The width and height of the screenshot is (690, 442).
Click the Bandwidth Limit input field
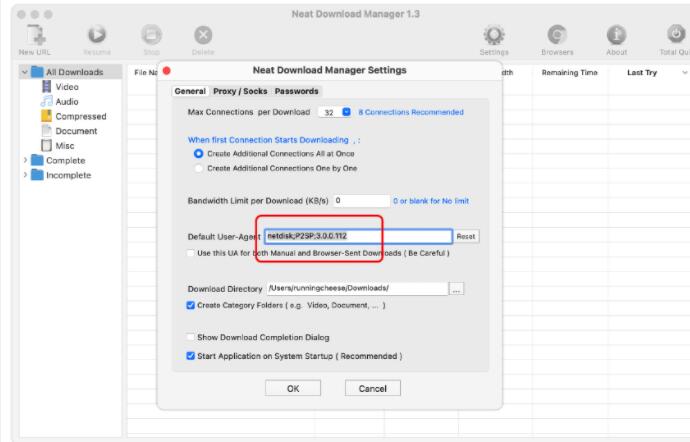tap(362, 201)
